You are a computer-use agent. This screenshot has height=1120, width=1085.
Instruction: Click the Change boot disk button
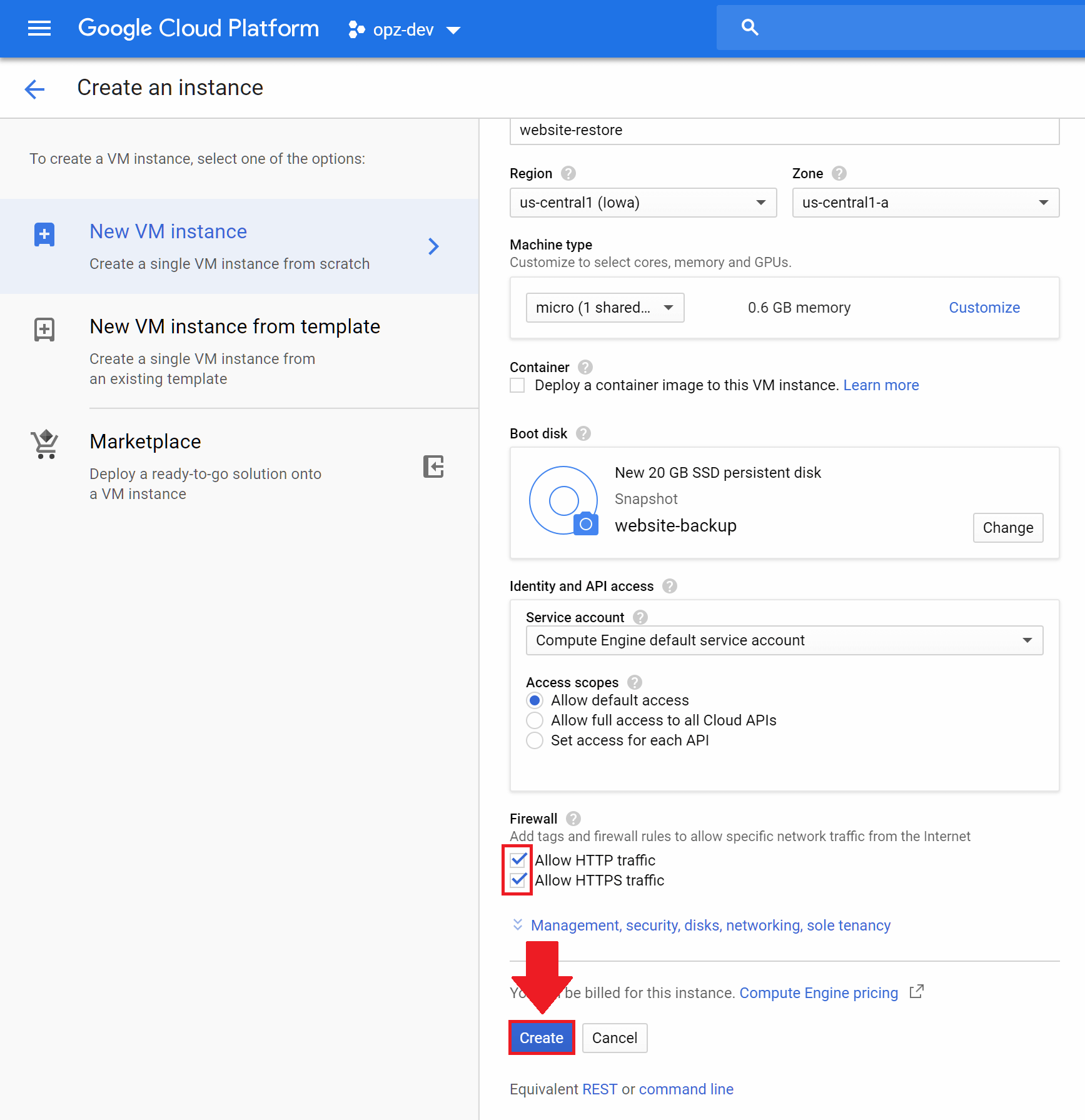click(1008, 528)
